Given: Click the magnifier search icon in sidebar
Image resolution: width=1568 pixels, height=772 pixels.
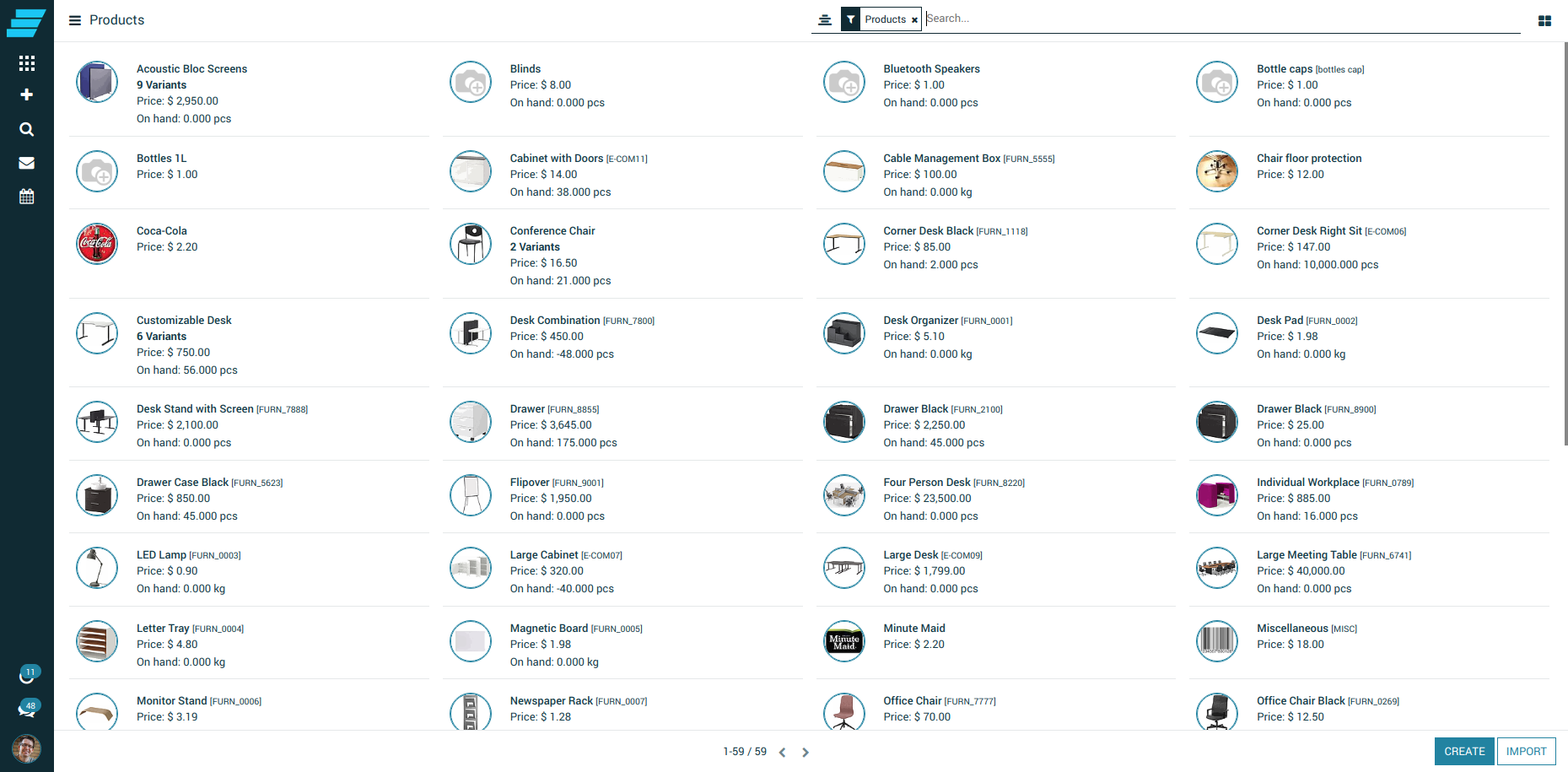Looking at the screenshot, I should point(27,129).
